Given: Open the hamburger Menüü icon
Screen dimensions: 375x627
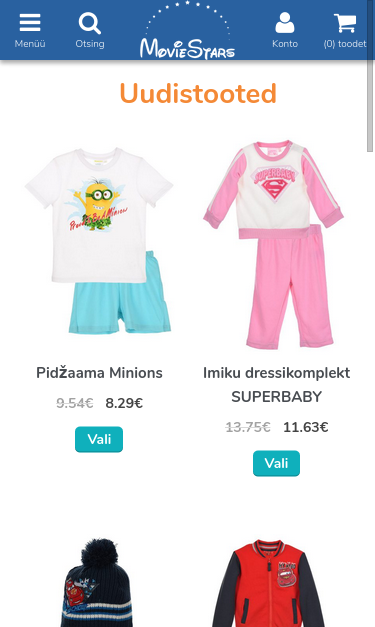Looking at the screenshot, I should (30, 22).
